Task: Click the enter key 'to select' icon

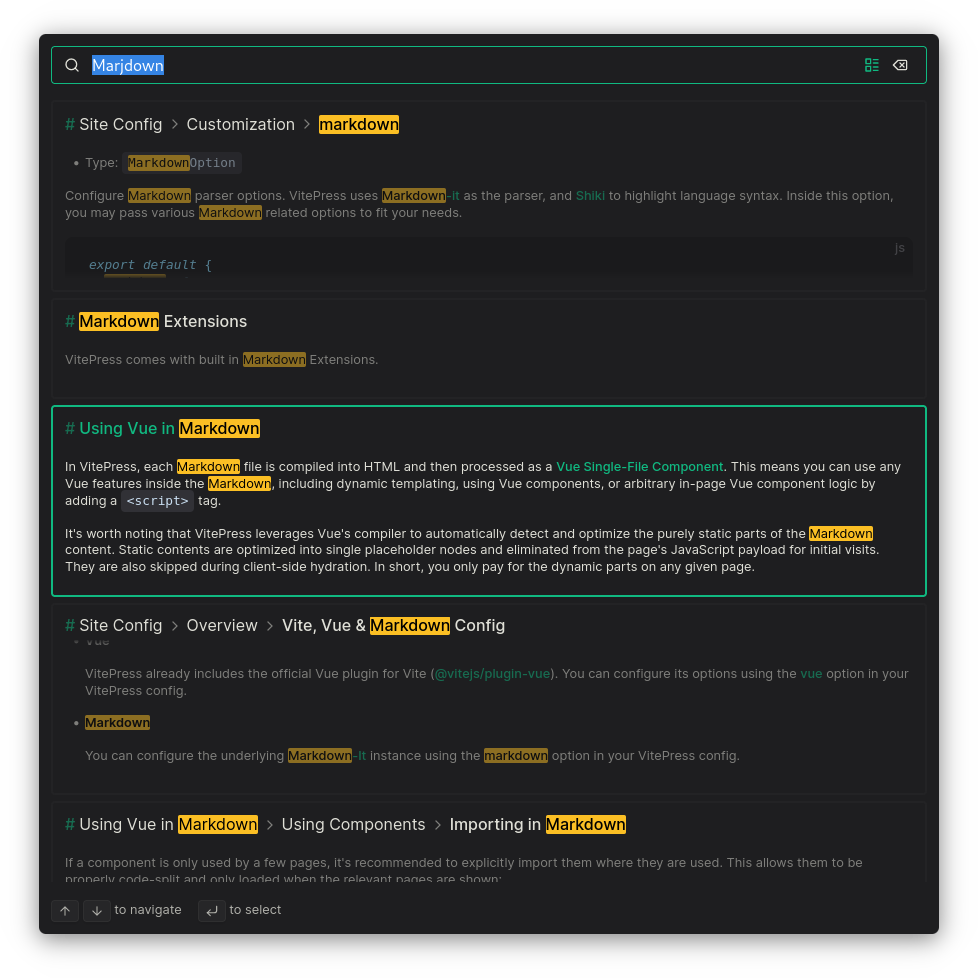Action: [211, 911]
